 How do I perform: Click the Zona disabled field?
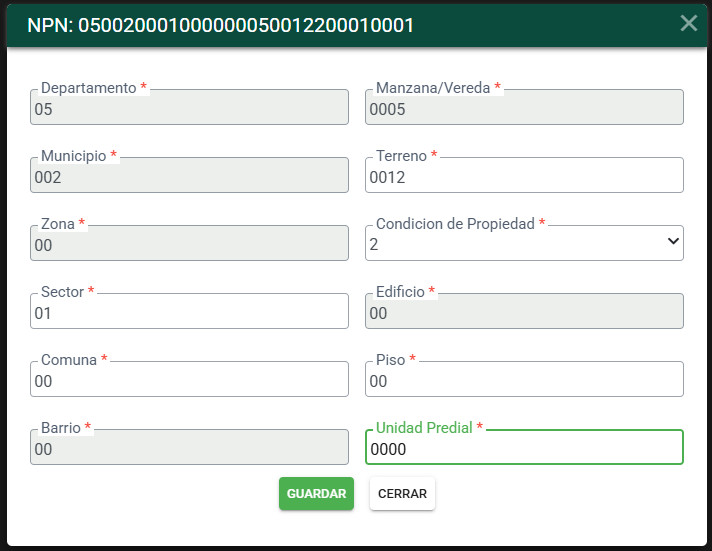(x=189, y=243)
